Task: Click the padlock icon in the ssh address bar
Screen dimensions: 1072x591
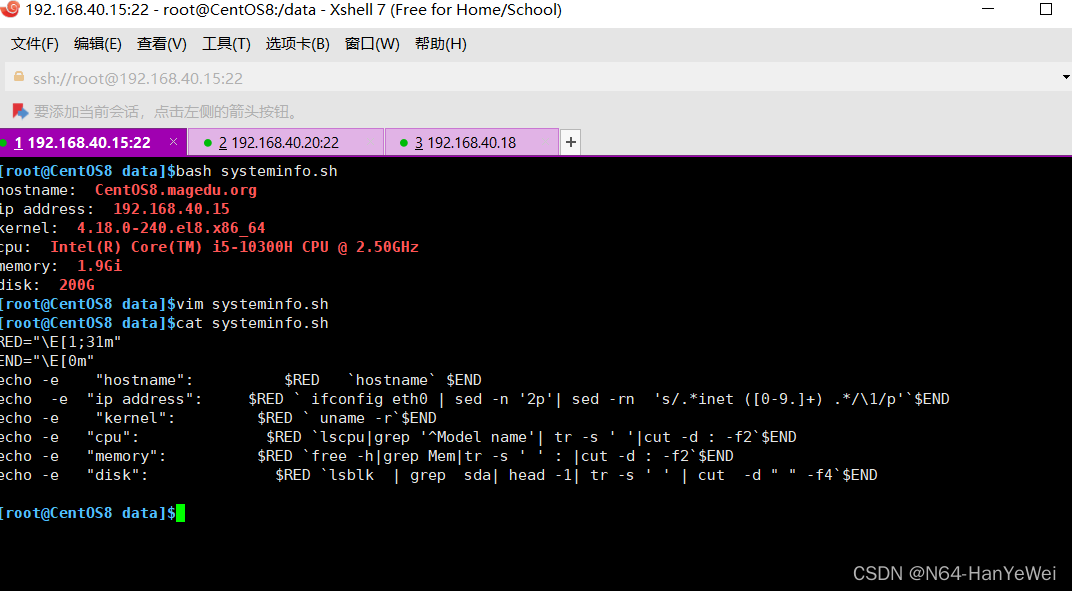Action: point(21,77)
